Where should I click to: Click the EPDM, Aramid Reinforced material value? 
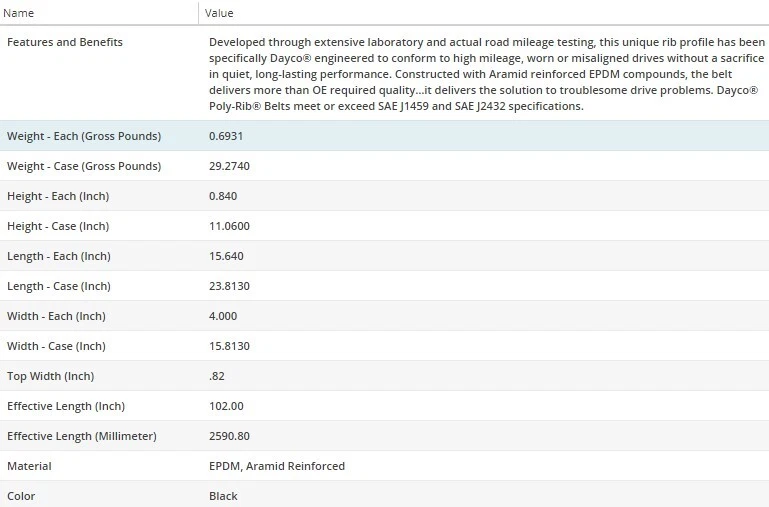(x=277, y=466)
